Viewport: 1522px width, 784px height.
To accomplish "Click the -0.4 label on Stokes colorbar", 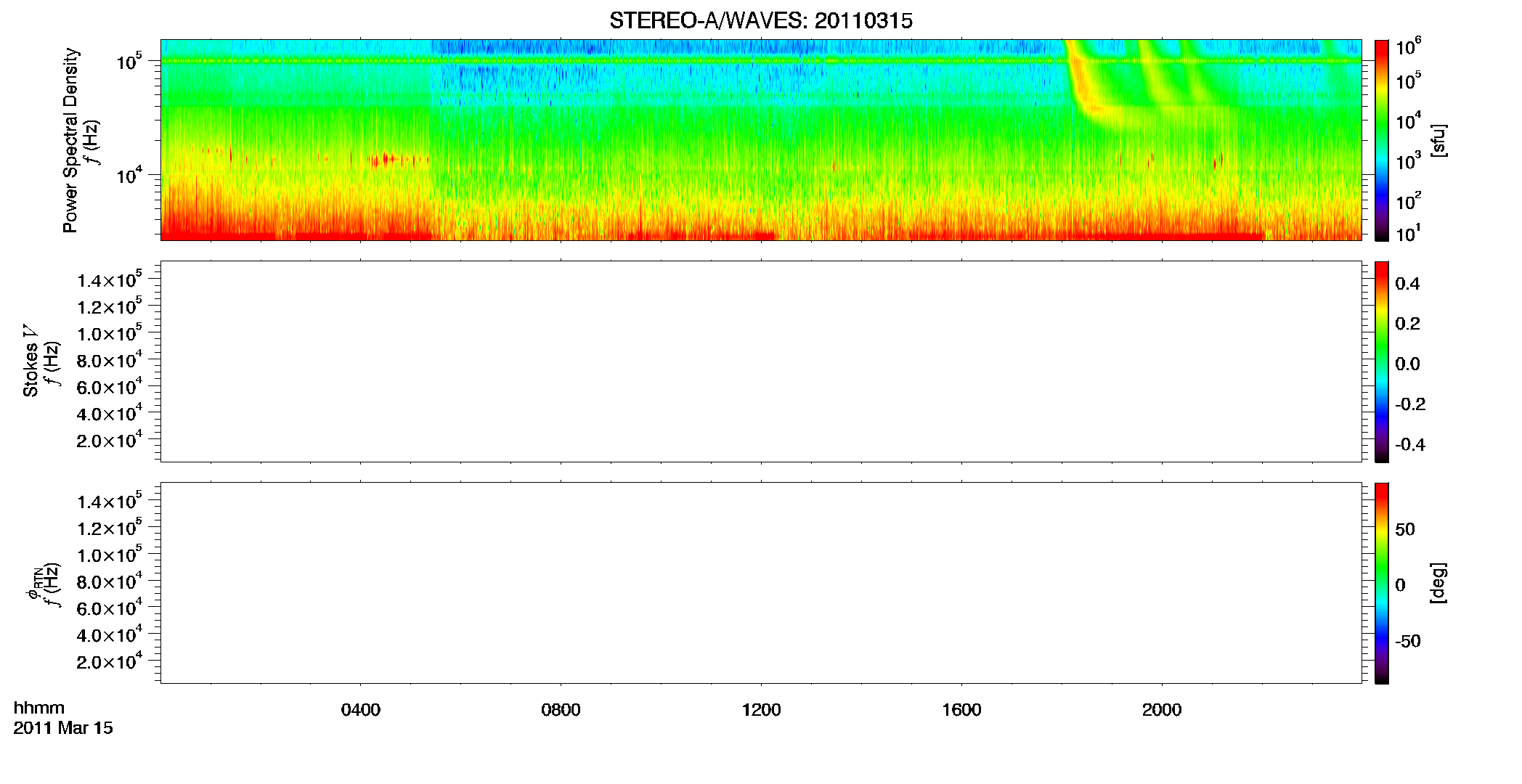I will (1409, 444).
